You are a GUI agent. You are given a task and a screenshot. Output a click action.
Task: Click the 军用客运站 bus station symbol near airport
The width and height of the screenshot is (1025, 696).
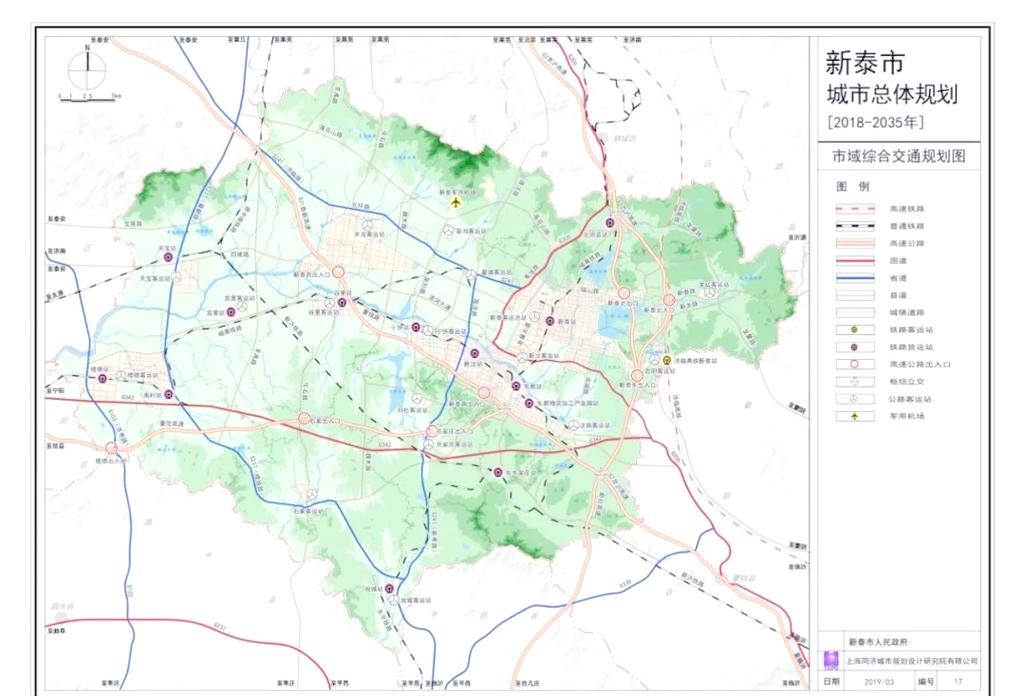click(448, 231)
